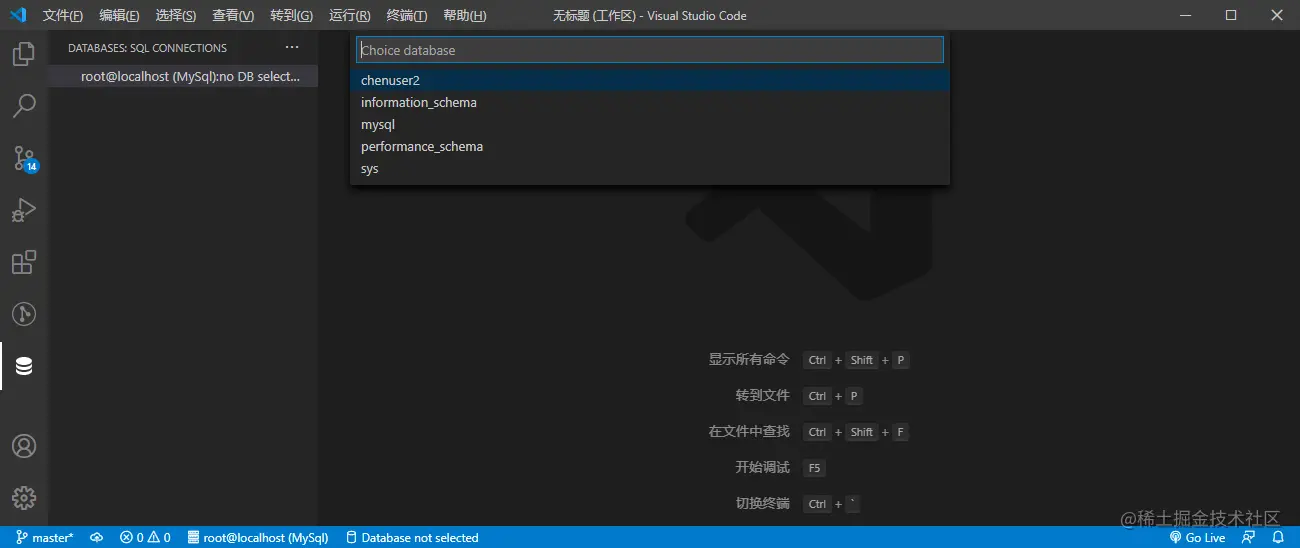The image size is (1300, 548).
Task: Open the 帮助(H) menu
Action: (465, 15)
